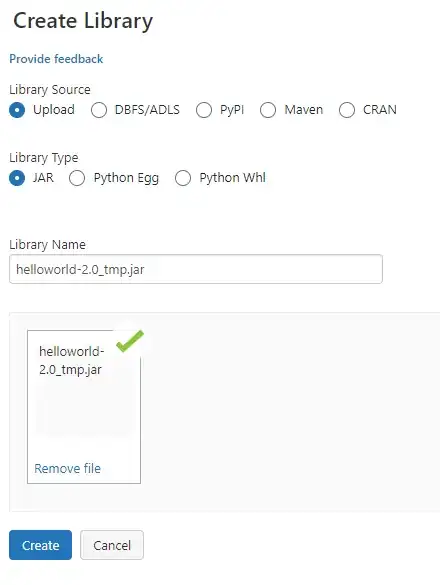Click the empty file drop zone area
The image size is (440, 585).
click(291, 412)
